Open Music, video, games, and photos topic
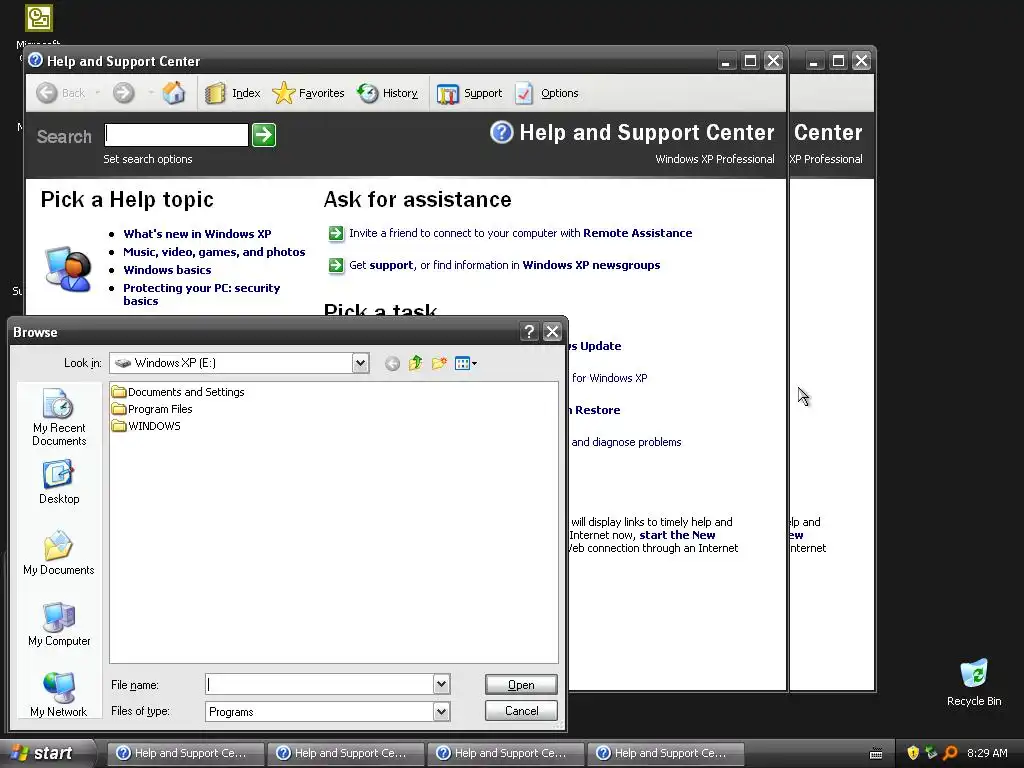 [214, 252]
